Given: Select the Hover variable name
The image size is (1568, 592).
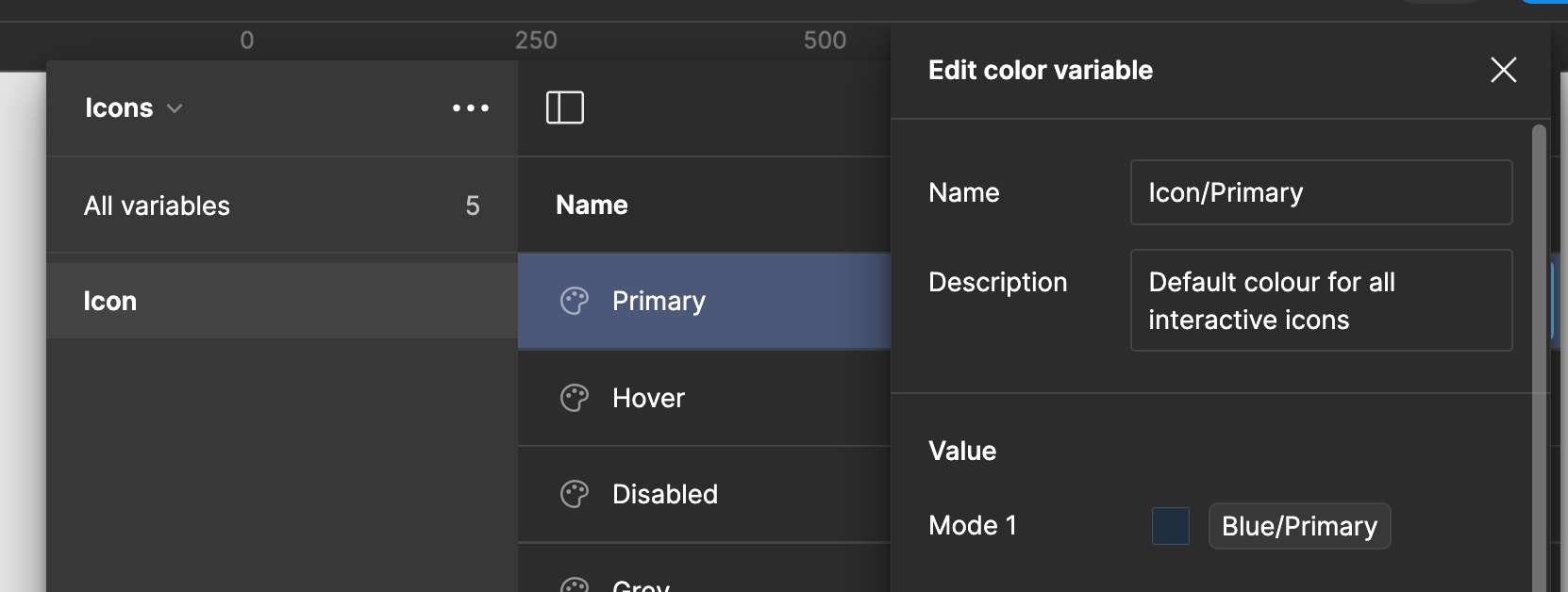Looking at the screenshot, I should pos(648,398).
